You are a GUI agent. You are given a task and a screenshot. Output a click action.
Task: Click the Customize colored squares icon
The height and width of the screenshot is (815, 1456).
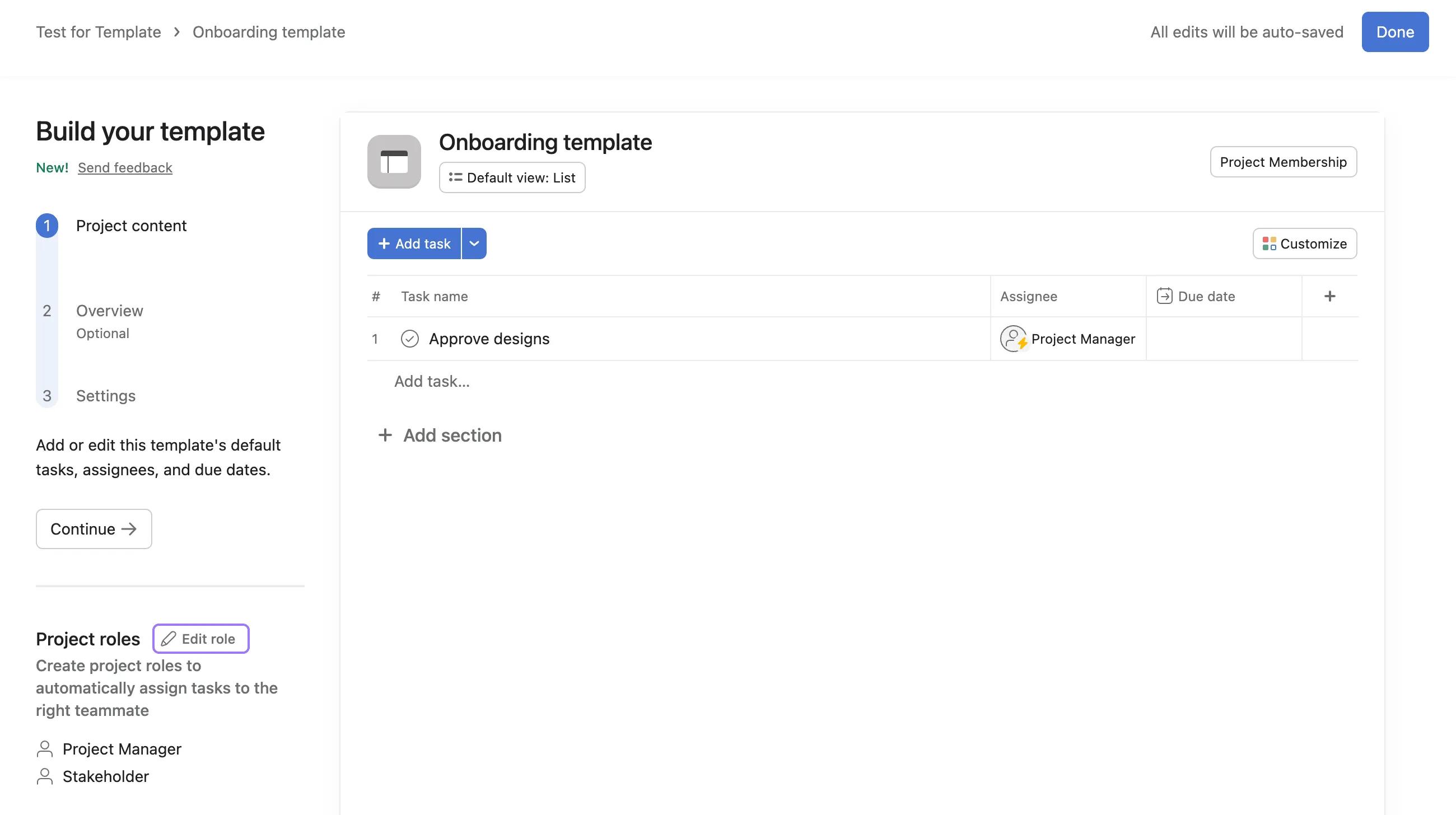[1269, 243]
